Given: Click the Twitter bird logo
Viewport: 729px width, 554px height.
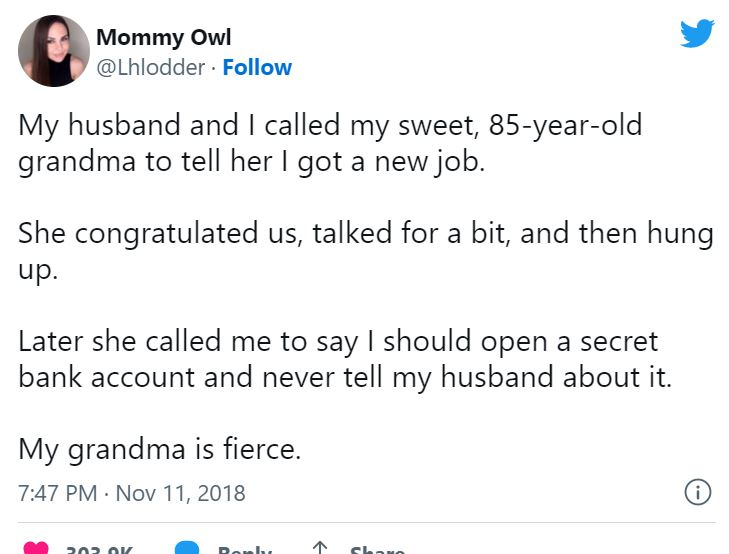Looking at the screenshot, I should (697, 34).
